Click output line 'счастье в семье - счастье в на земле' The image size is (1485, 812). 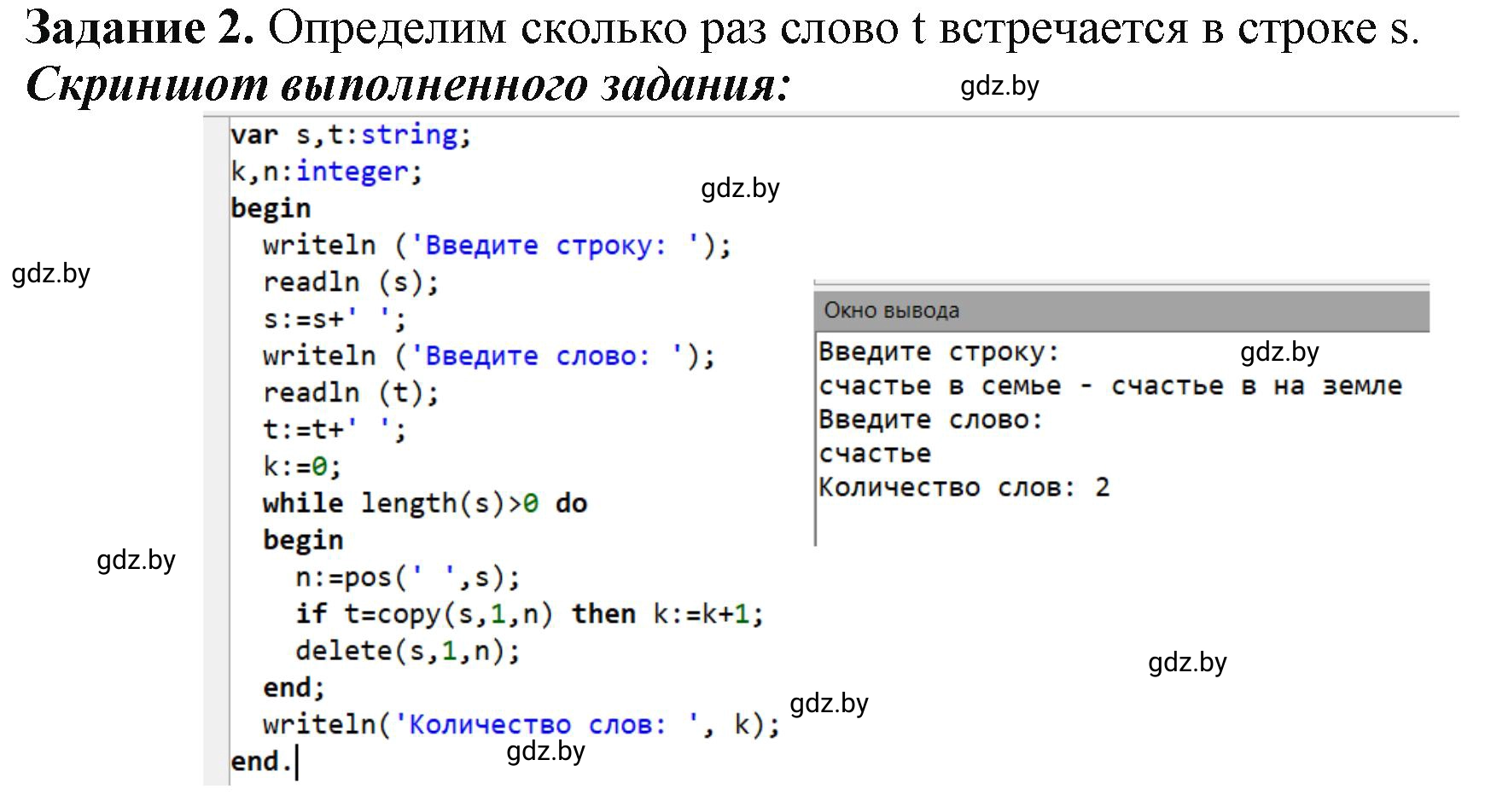(1110, 386)
